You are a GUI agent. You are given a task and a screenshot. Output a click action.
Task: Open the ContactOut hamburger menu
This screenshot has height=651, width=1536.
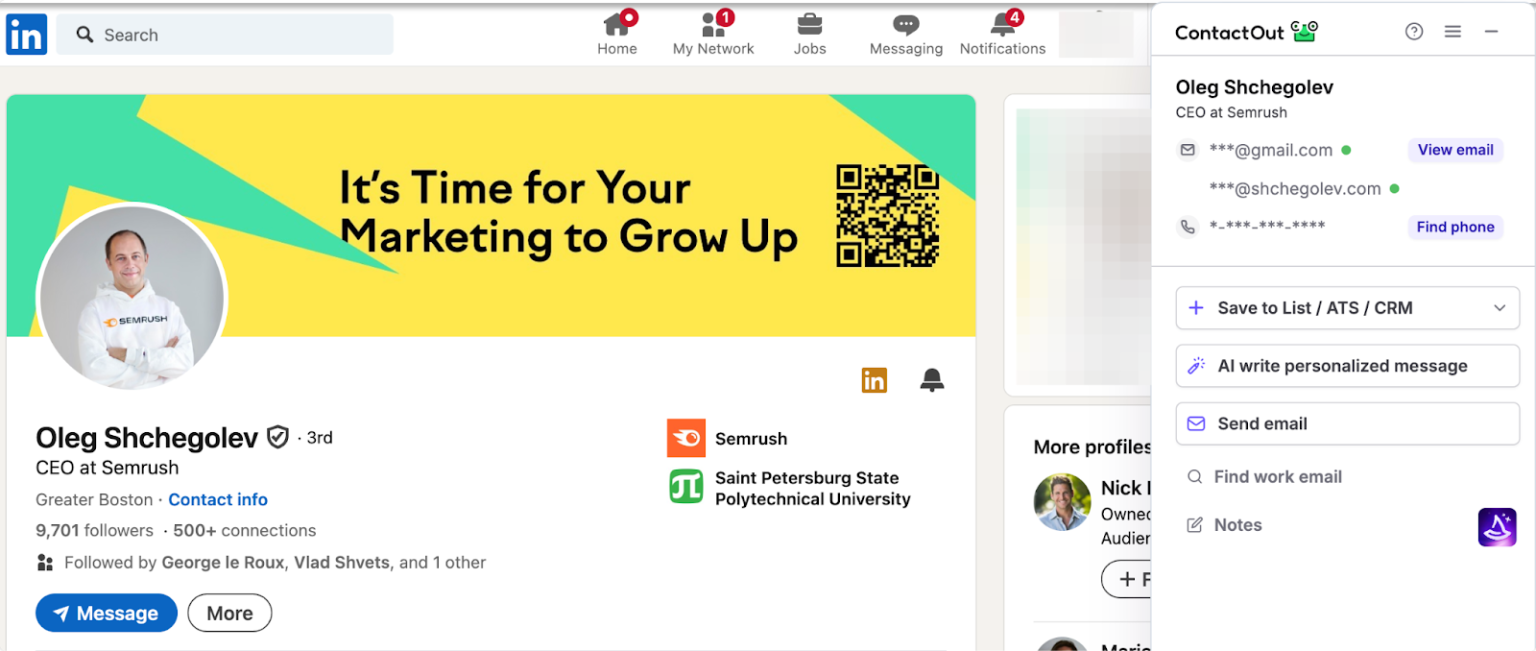pyautogui.click(x=1453, y=32)
